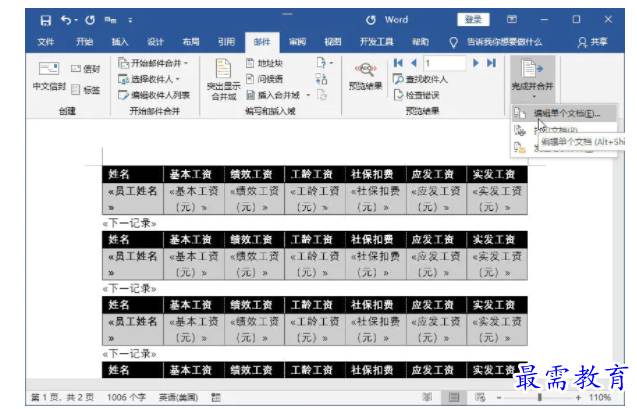Select the 开发工具 ribbon tab
Image resolution: width=637 pixels, height=409 pixels.
pyautogui.click(x=377, y=42)
